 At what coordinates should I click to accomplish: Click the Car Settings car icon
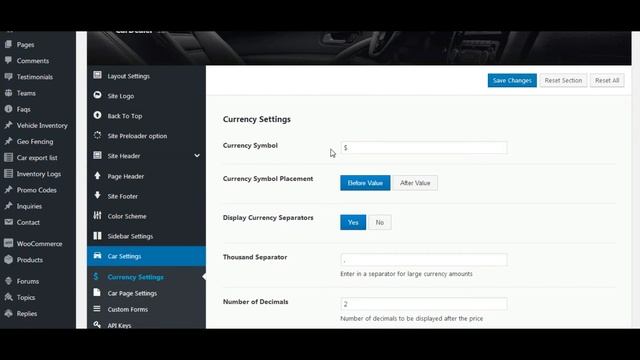point(97,256)
